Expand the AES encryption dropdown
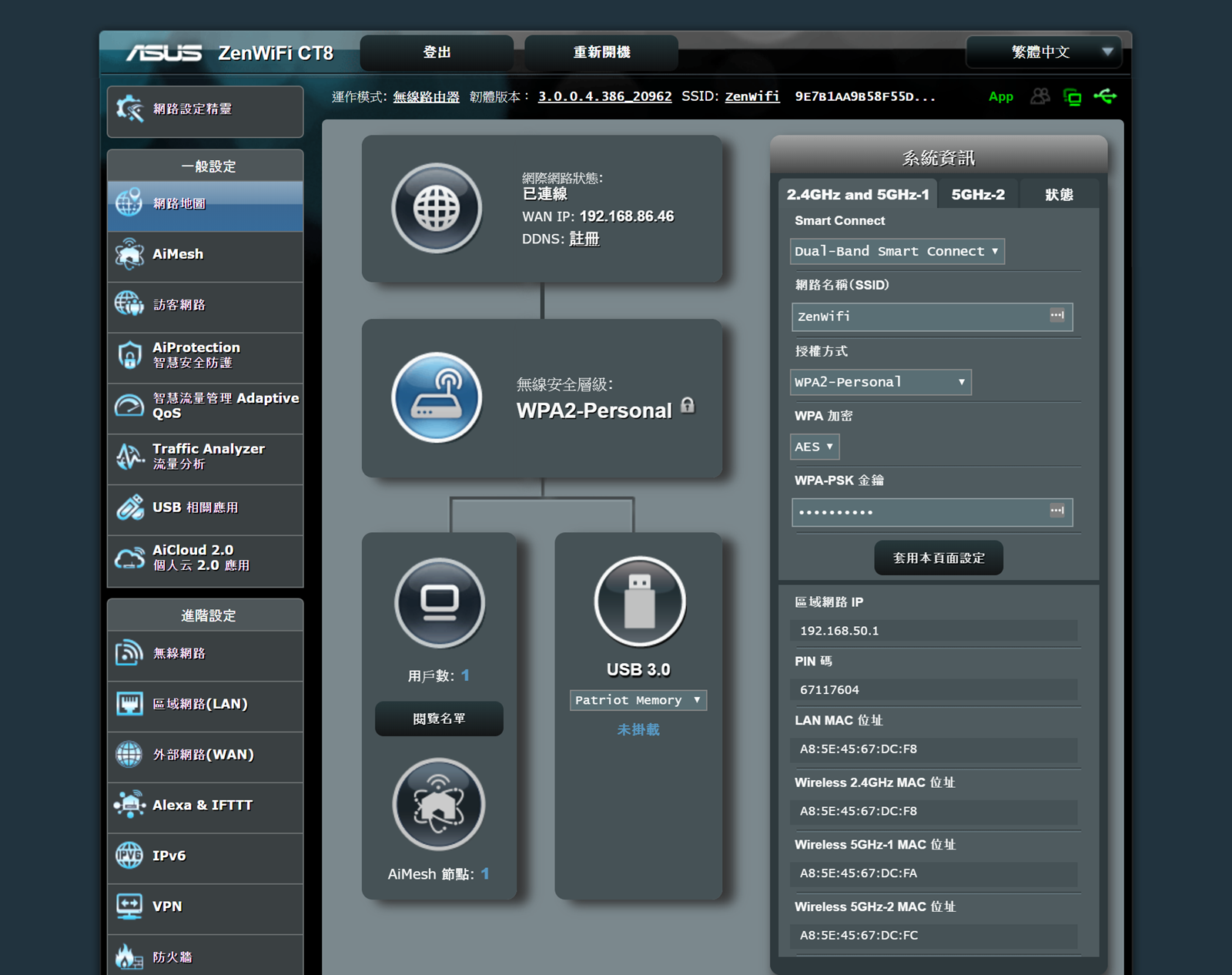Screen dimensions: 1232x975 pos(814,447)
